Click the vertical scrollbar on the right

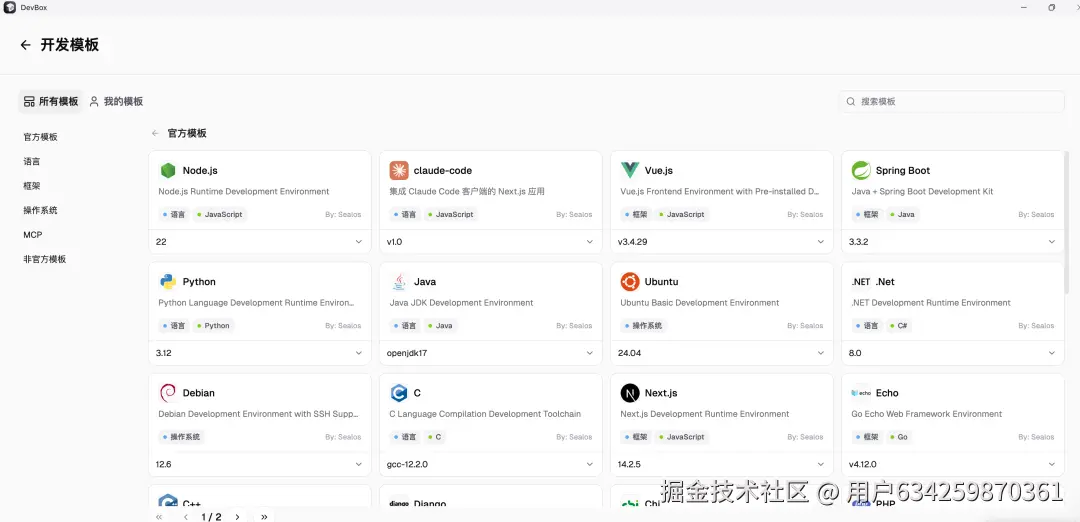(1069, 222)
